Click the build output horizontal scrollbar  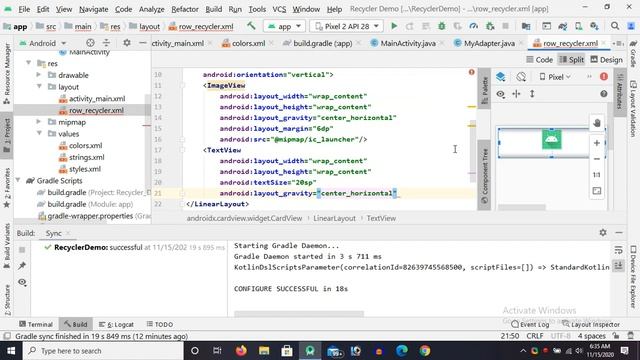tap(299, 313)
